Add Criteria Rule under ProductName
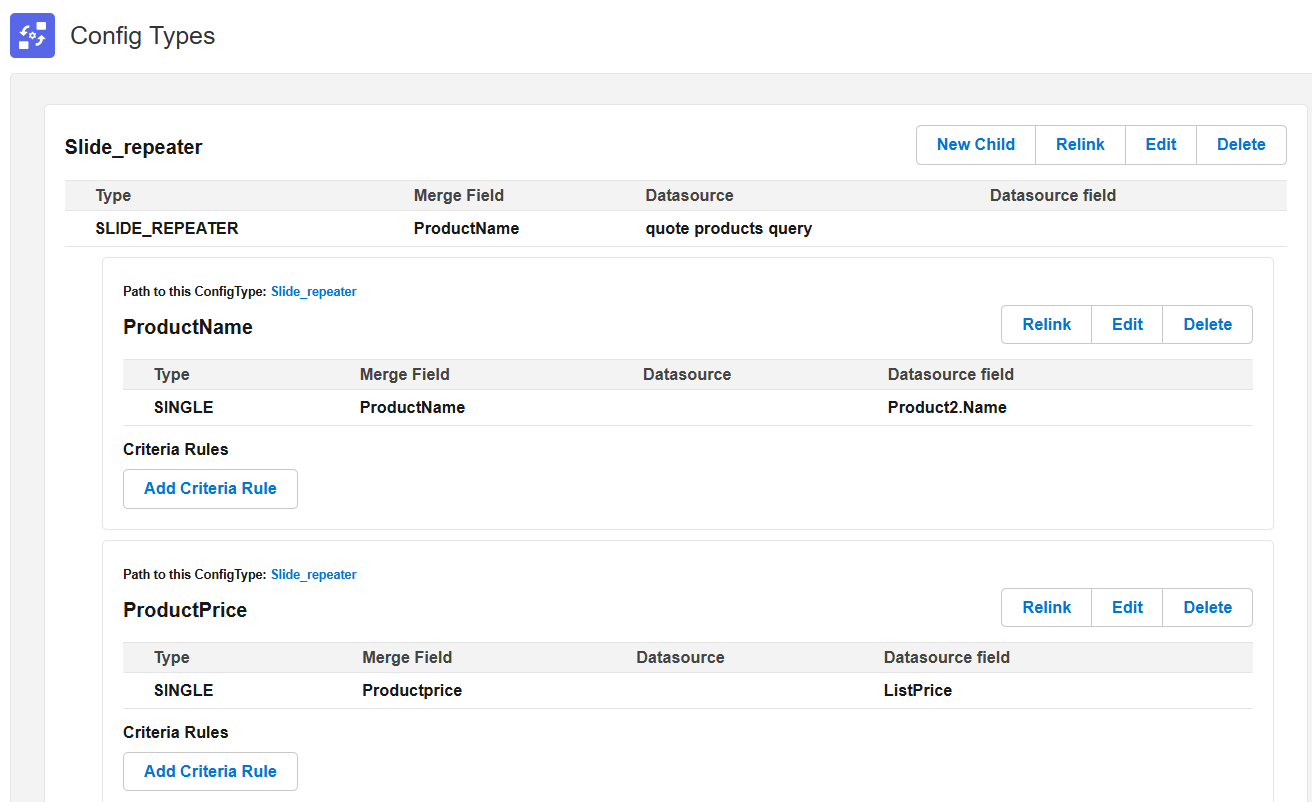This screenshot has width=1312, height=802. (210, 489)
